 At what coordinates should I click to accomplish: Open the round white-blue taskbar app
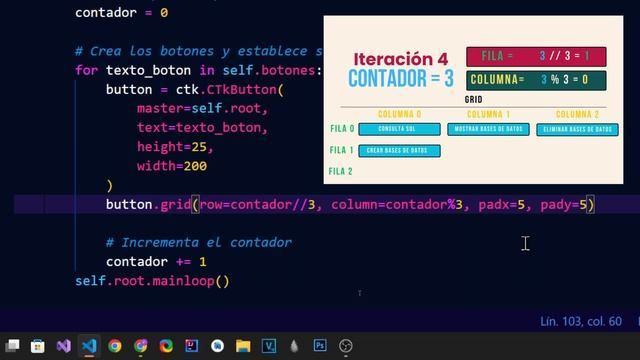[x=217, y=346]
